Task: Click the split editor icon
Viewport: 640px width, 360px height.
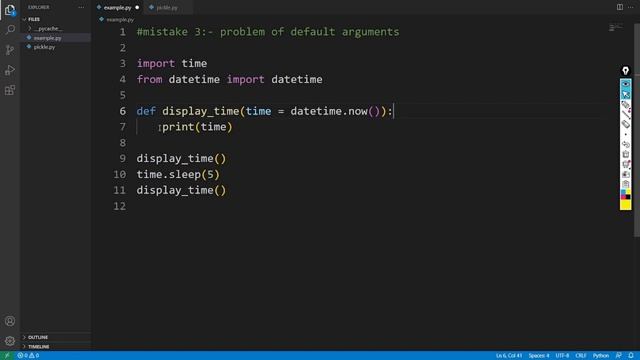Action: (x=620, y=7)
